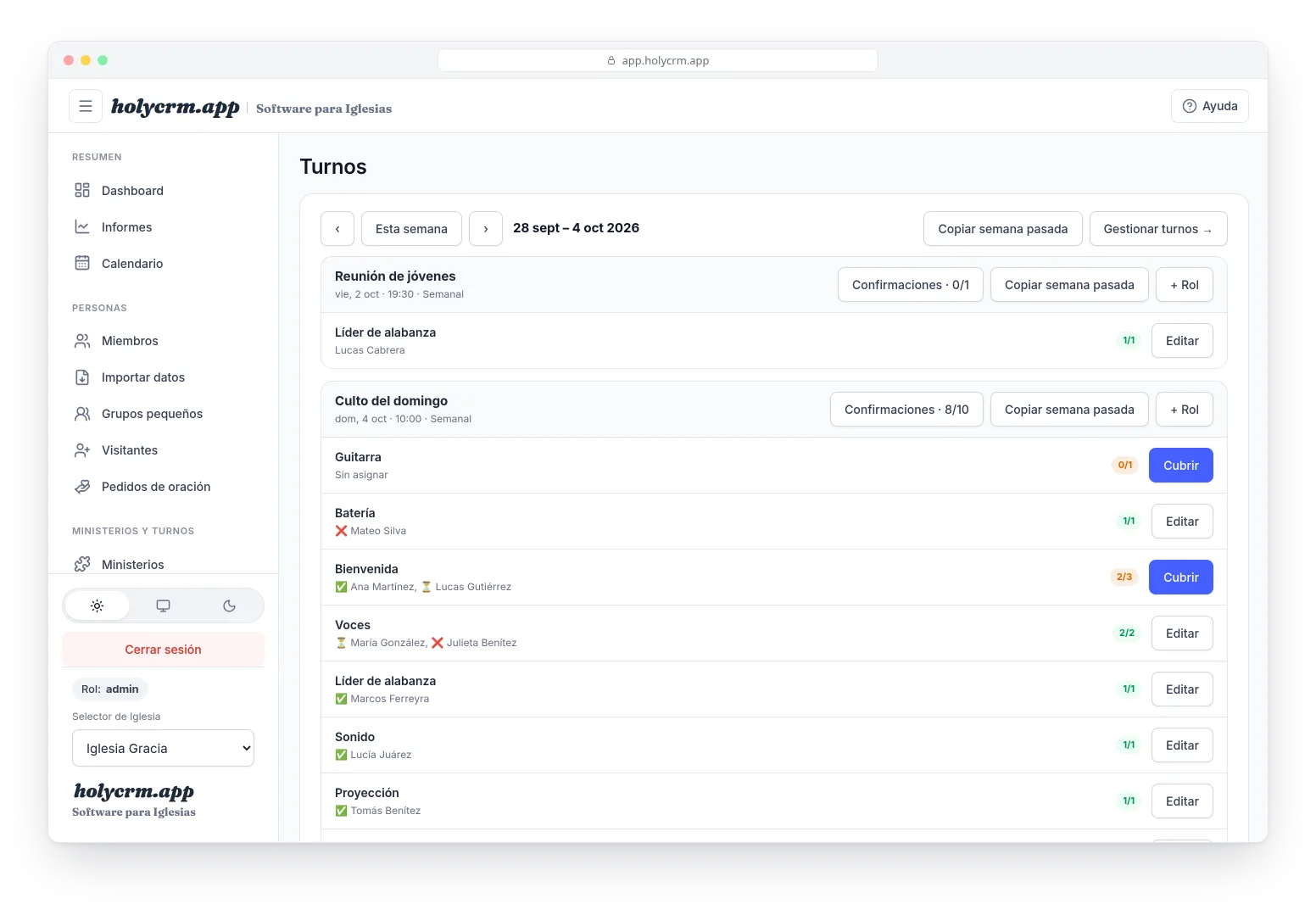The height and width of the screenshot is (904, 1316).
Task: Add a Rol to Culto del domingo
Action: point(1185,409)
